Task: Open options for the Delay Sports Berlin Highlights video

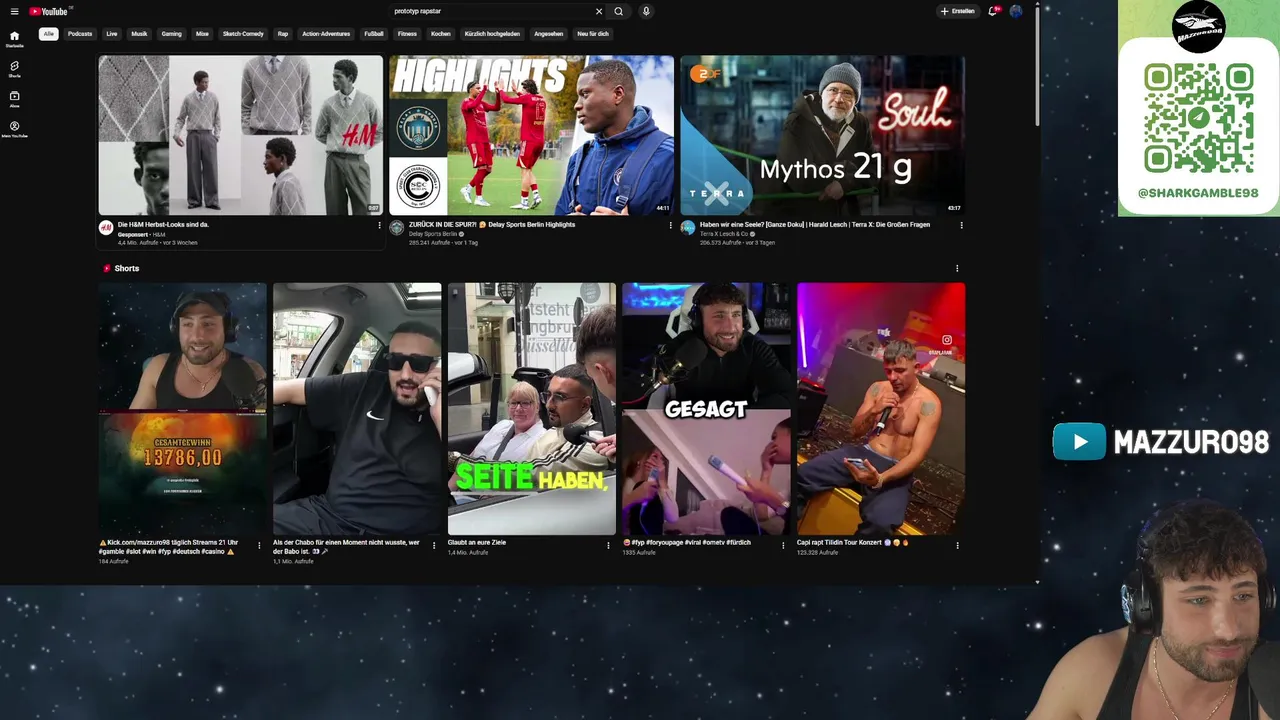Action: click(670, 225)
